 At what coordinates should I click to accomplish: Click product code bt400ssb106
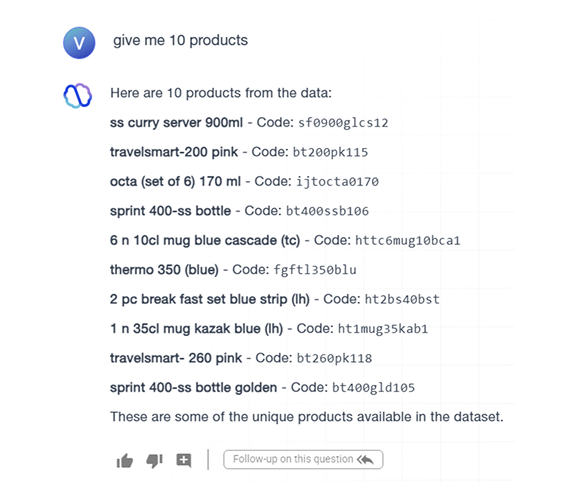click(327, 211)
